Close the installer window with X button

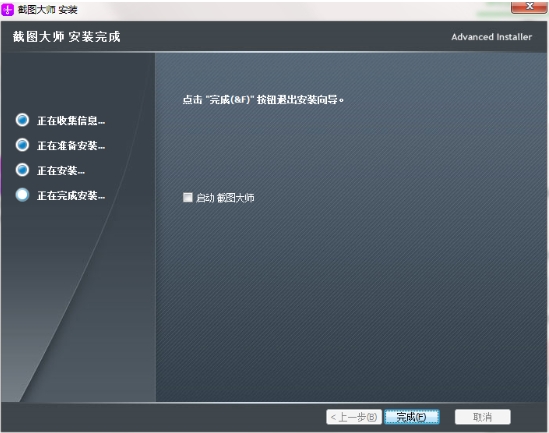click(x=529, y=7)
